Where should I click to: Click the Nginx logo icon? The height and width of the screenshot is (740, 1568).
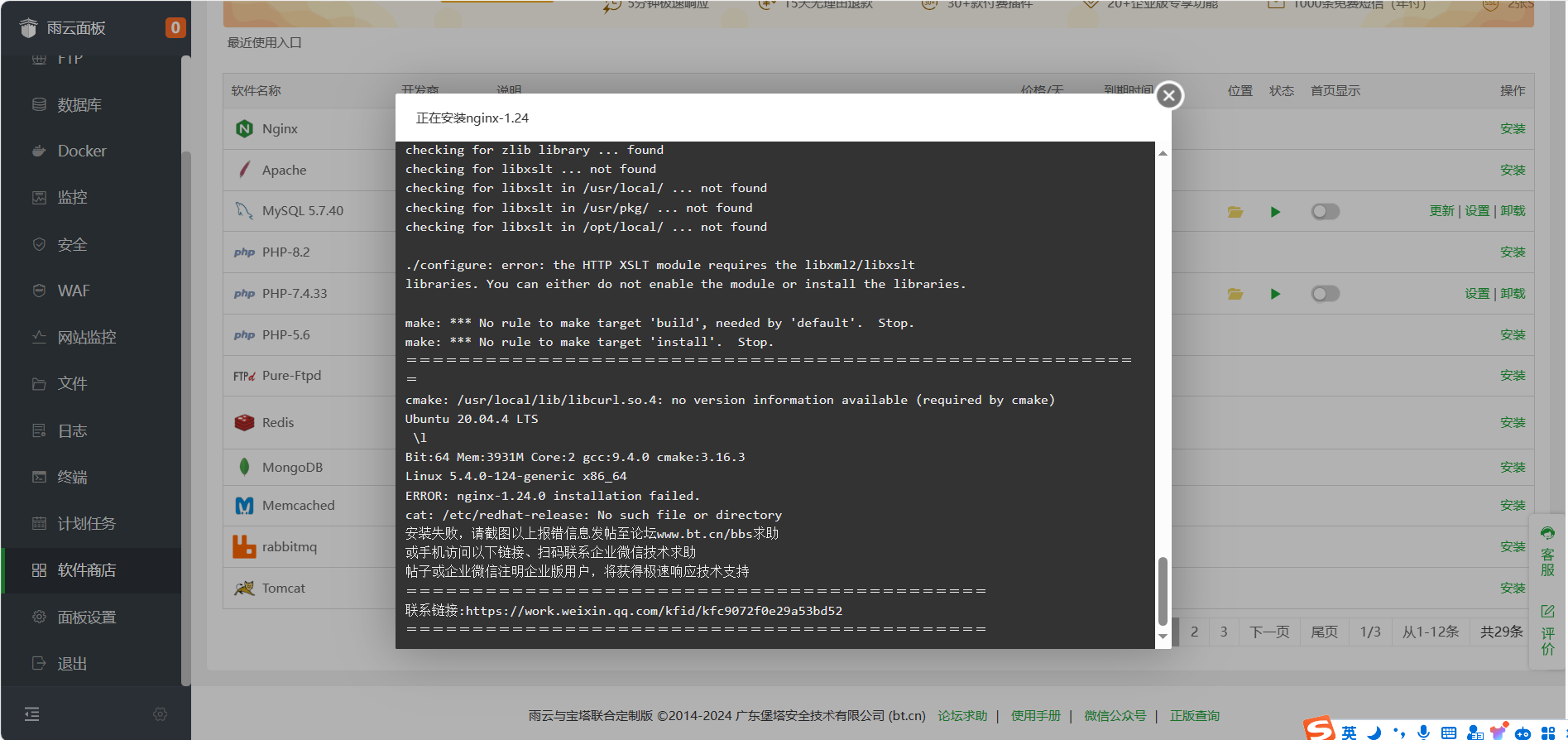point(244,128)
